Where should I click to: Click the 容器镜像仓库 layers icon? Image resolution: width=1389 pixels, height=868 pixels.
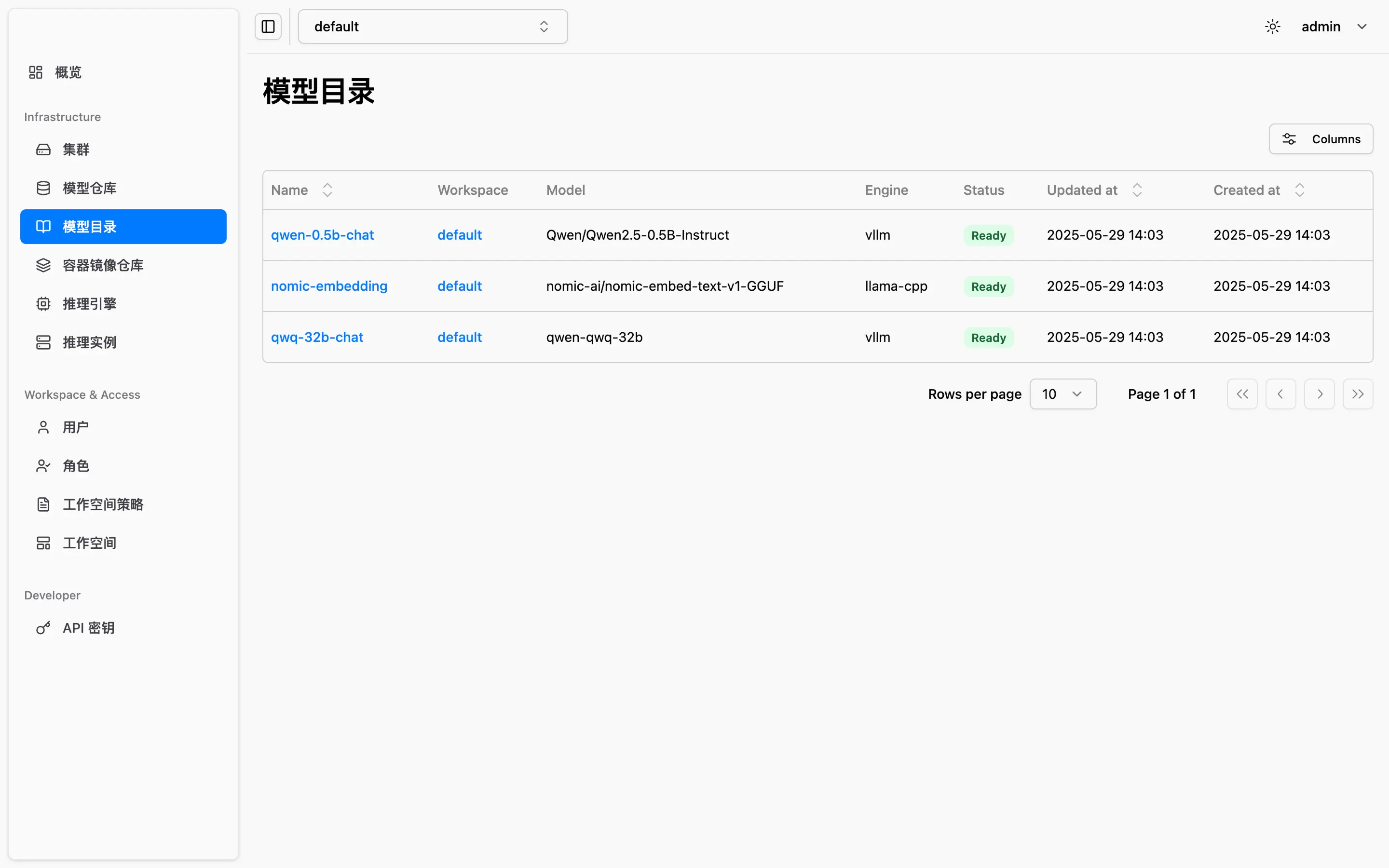tap(43, 265)
